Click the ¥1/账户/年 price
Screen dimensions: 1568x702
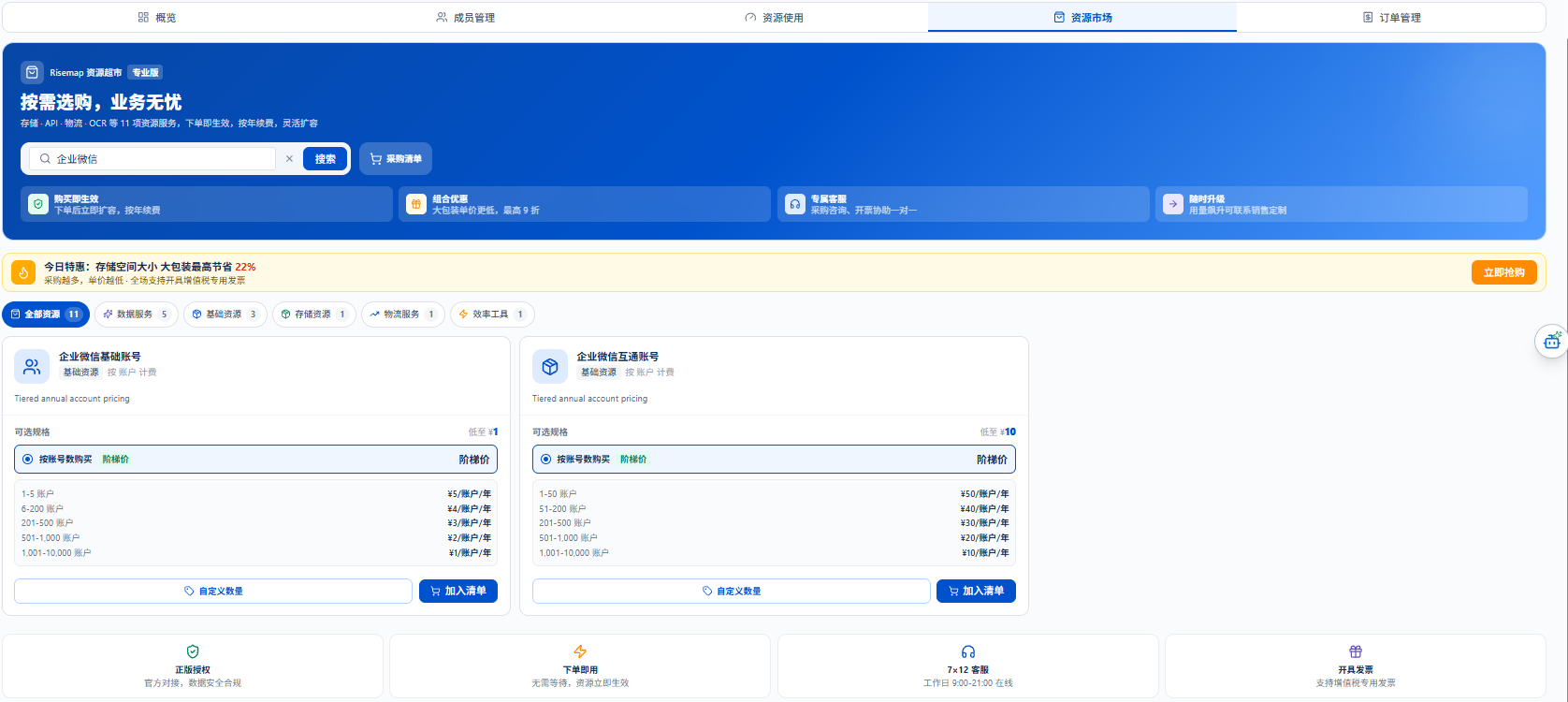click(469, 553)
